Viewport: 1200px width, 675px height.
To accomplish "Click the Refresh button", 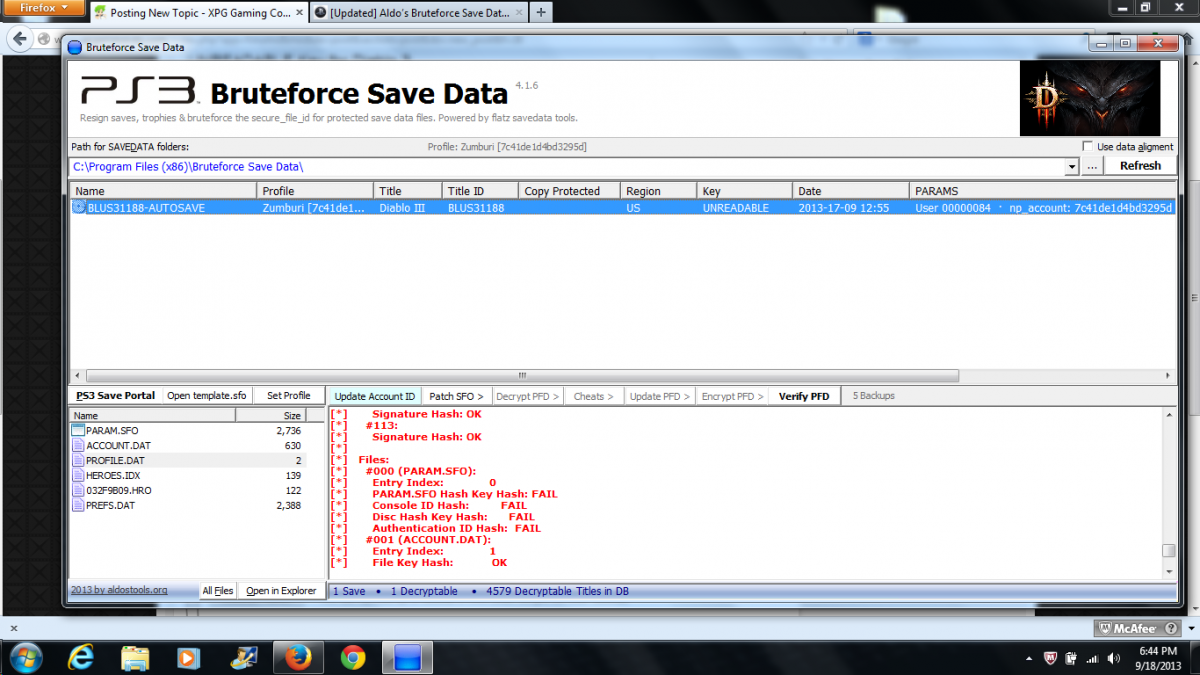I will 1140,166.
